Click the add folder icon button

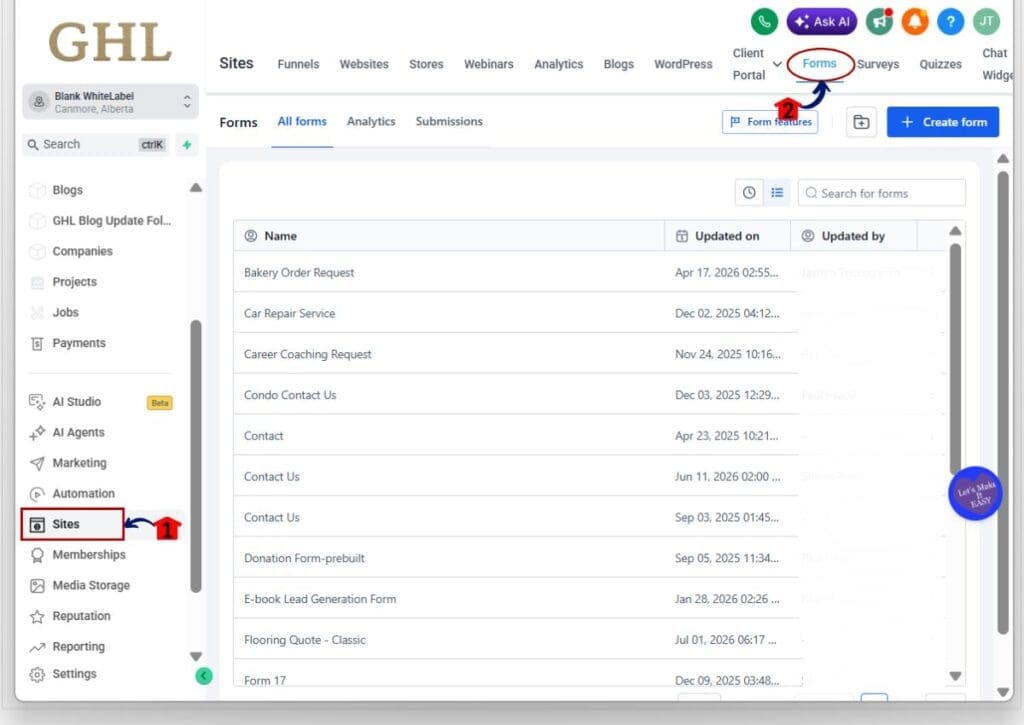[x=861, y=122]
